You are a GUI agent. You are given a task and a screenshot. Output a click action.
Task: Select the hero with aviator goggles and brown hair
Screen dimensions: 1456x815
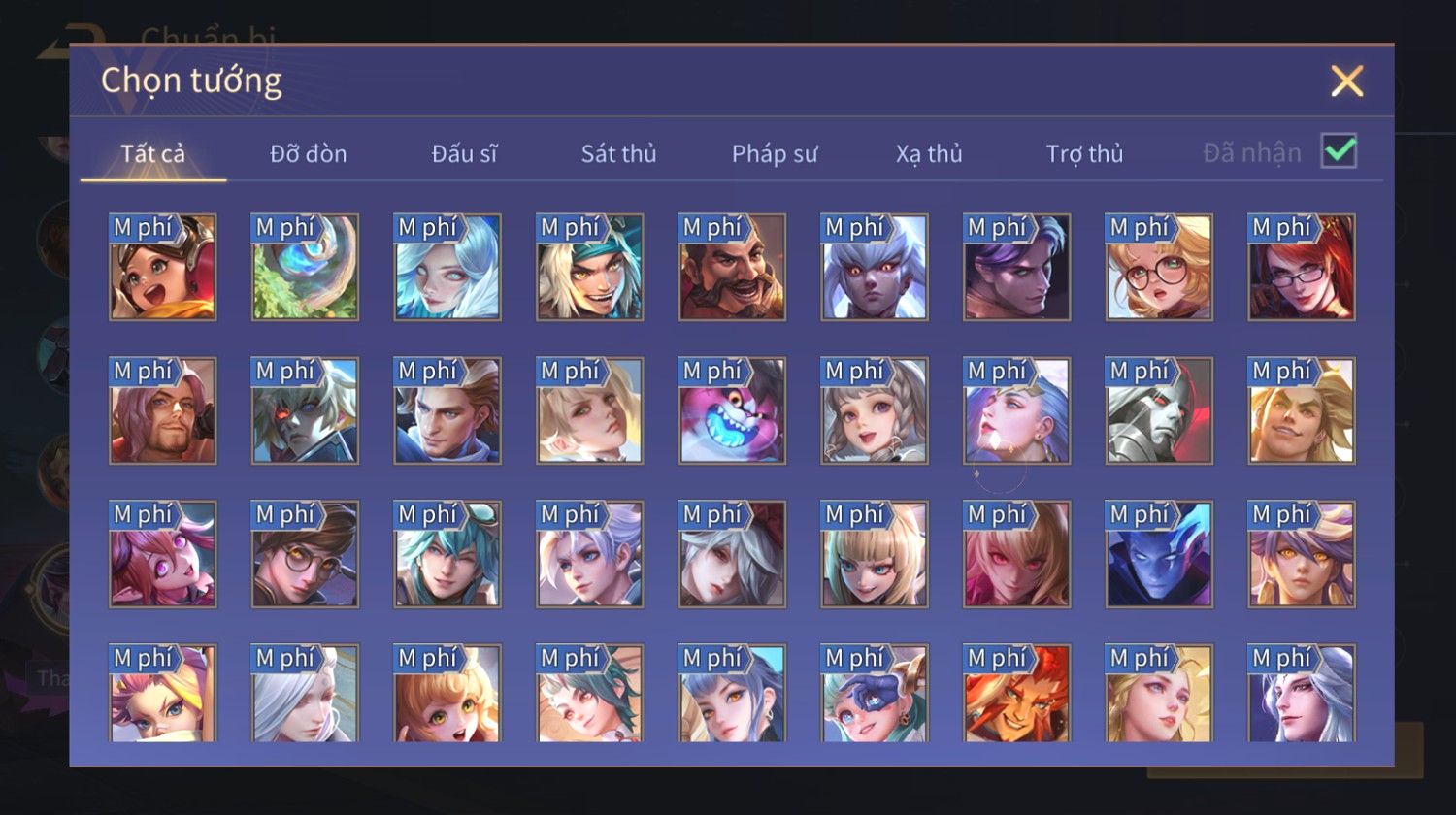162,267
